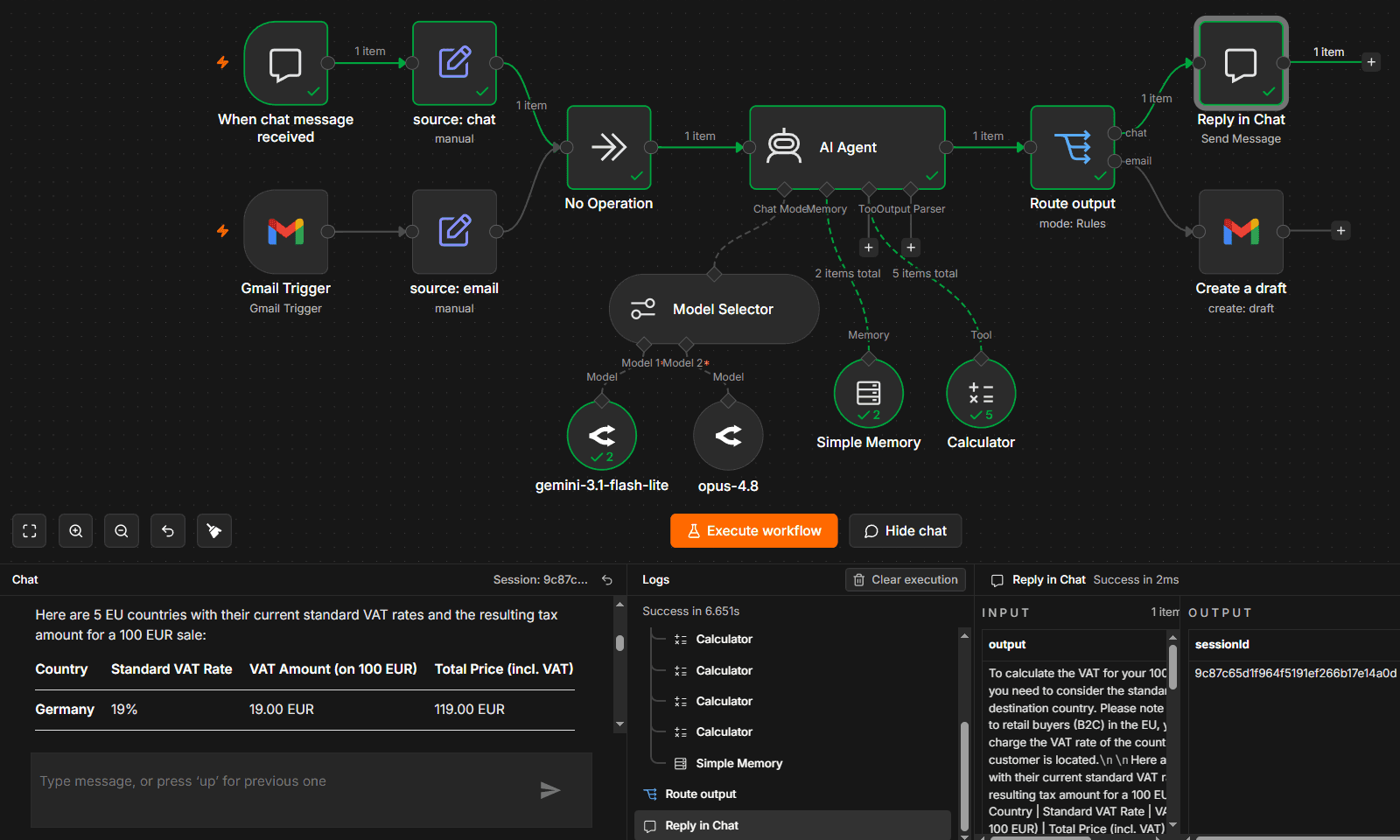Click the output field header in input panel
1400x840 pixels.
pyautogui.click(x=1007, y=645)
